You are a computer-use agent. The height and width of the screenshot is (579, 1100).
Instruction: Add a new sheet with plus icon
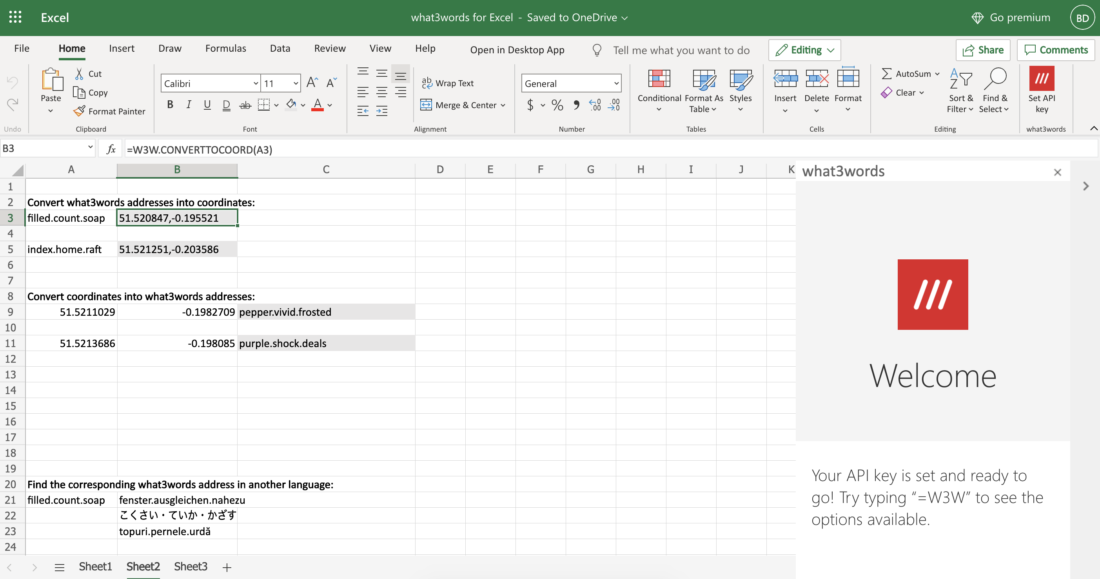point(227,567)
